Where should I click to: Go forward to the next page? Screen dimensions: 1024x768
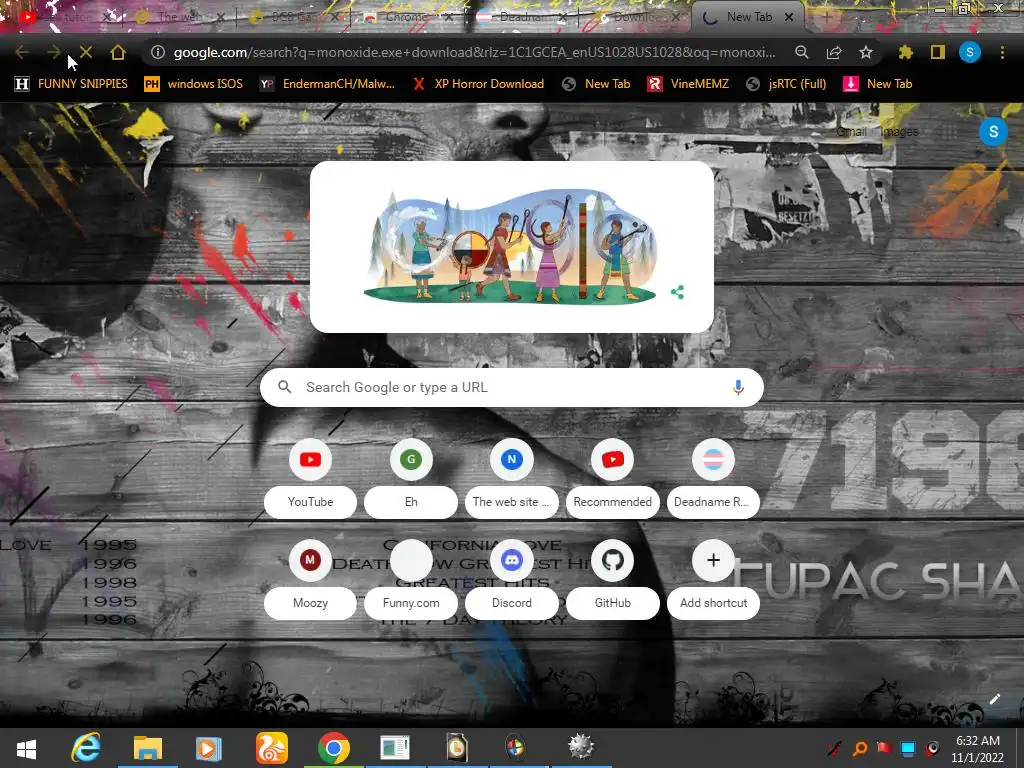coord(54,52)
